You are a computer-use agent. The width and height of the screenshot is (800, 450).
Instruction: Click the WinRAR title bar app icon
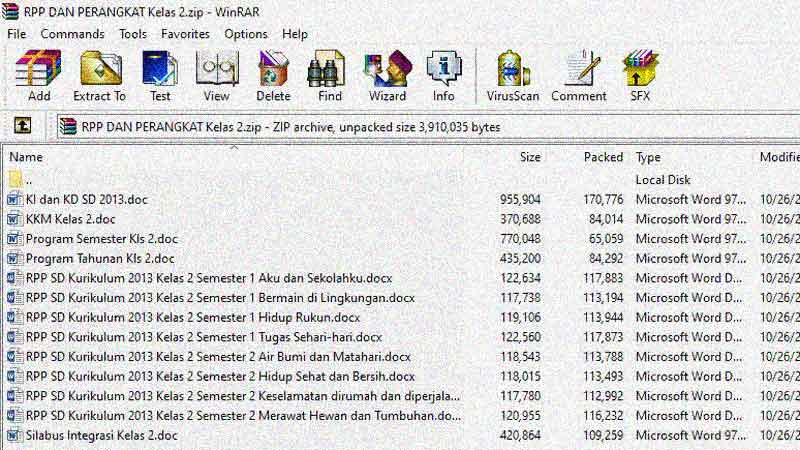10,11
